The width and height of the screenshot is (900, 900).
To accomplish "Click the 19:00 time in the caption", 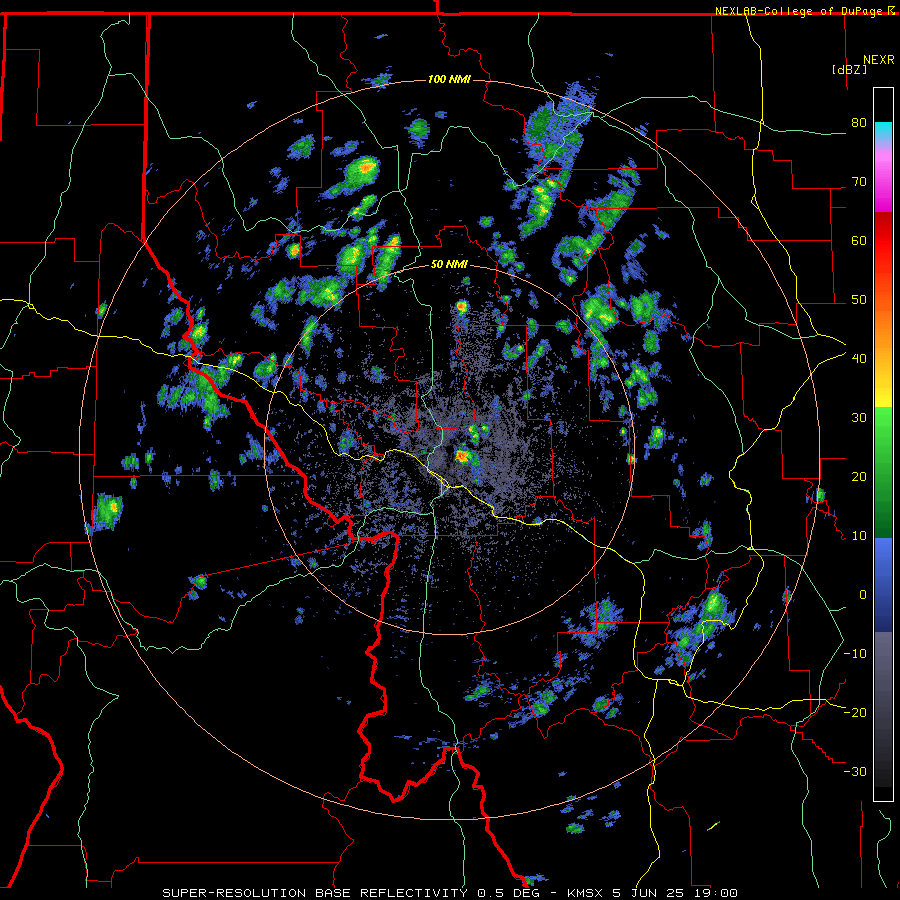I will click(714, 893).
